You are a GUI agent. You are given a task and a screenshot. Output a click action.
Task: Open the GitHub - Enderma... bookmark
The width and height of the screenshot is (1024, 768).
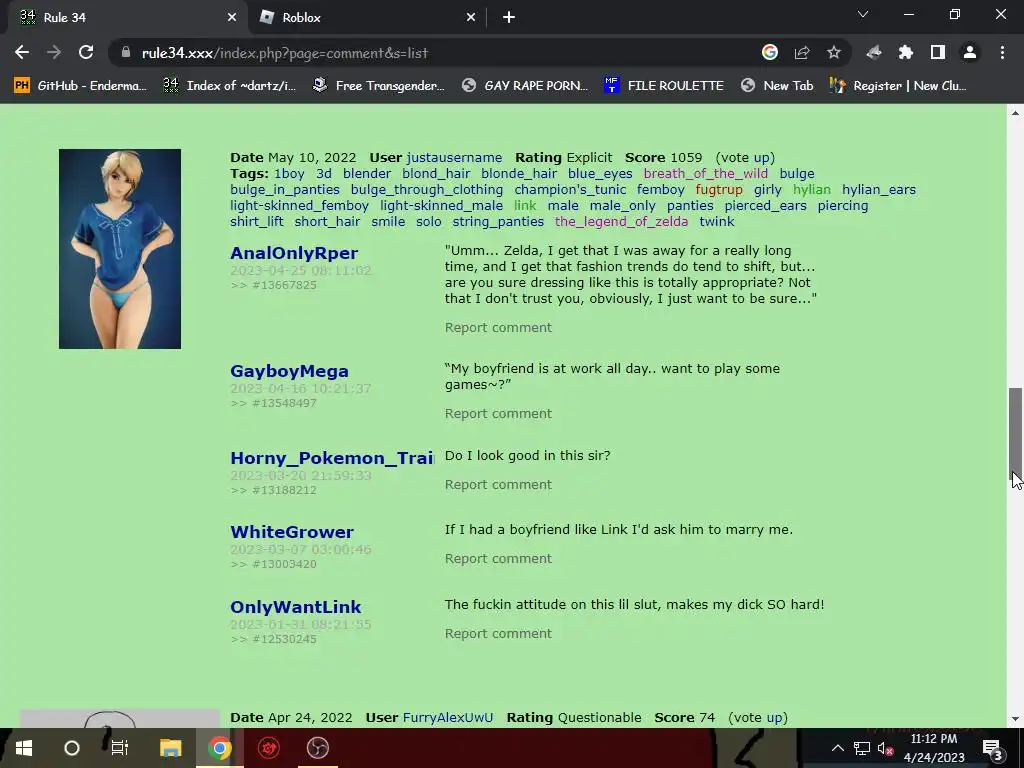pos(80,86)
